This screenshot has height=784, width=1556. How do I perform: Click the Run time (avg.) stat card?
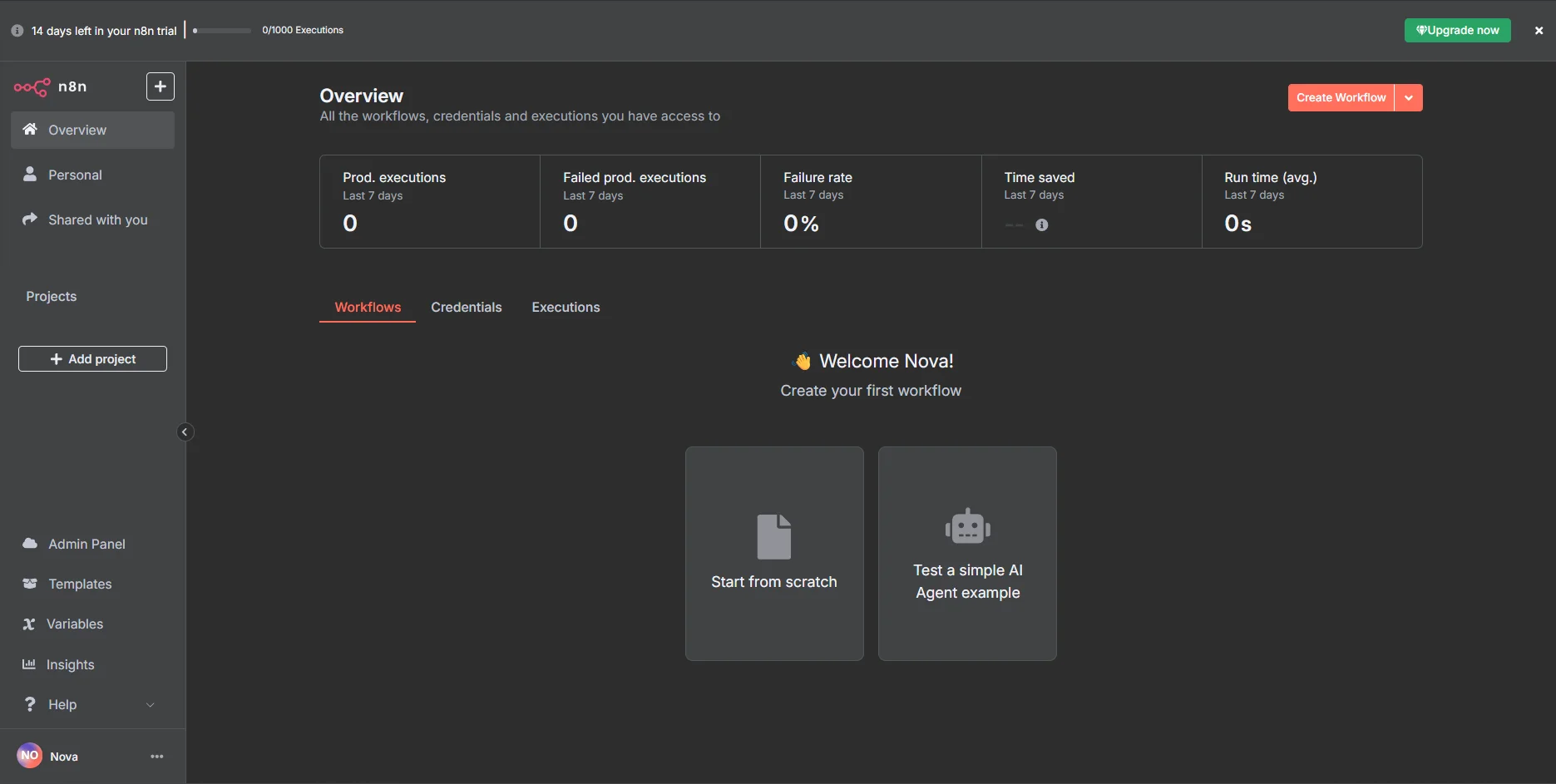click(1312, 201)
